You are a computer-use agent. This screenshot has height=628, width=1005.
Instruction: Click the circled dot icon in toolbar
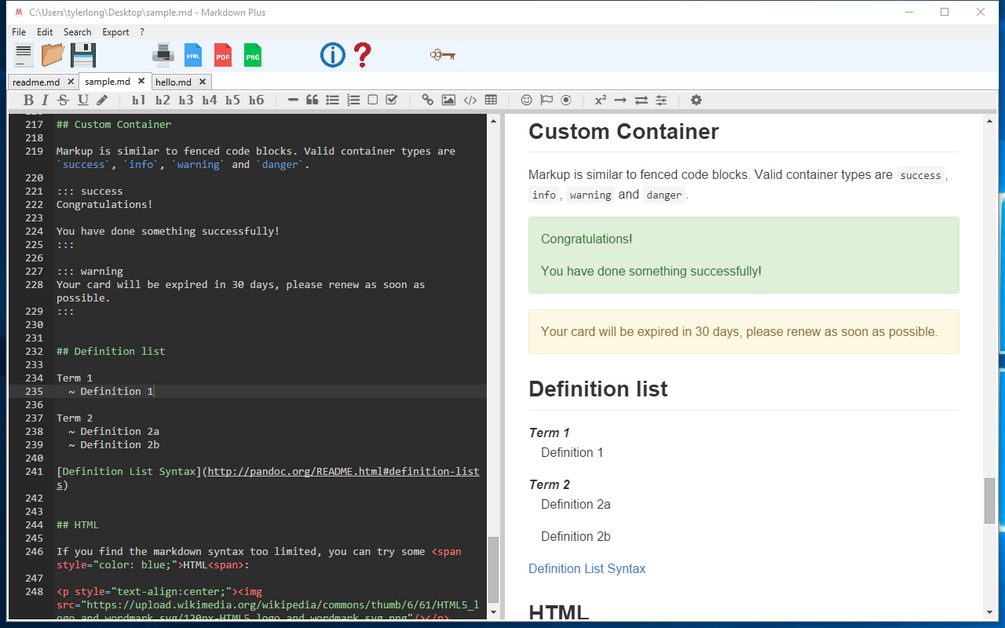pyautogui.click(x=566, y=100)
